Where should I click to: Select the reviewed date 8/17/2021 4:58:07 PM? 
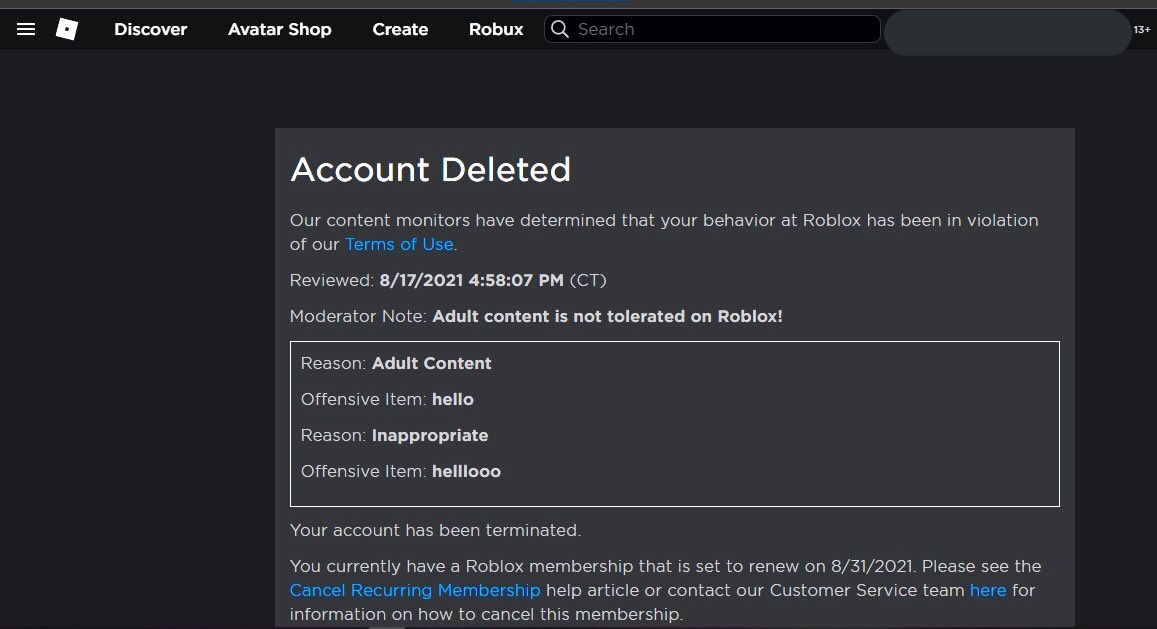point(472,281)
